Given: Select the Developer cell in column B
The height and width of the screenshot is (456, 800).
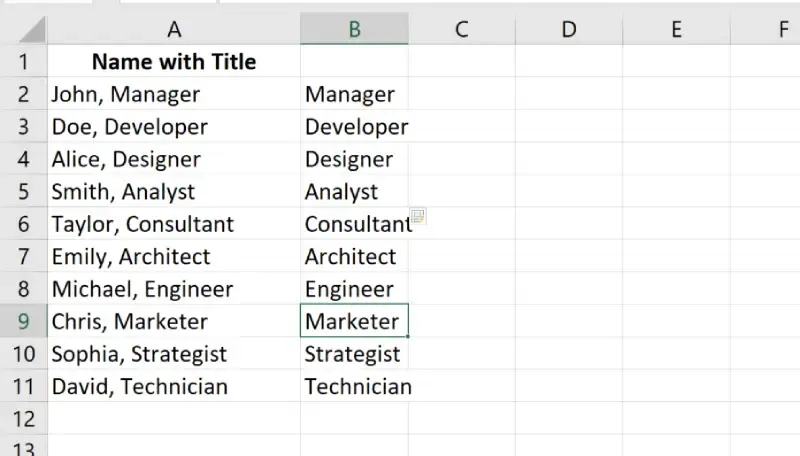Looking at the screenshot, I should pyautogui.click(x=354, y=126).
